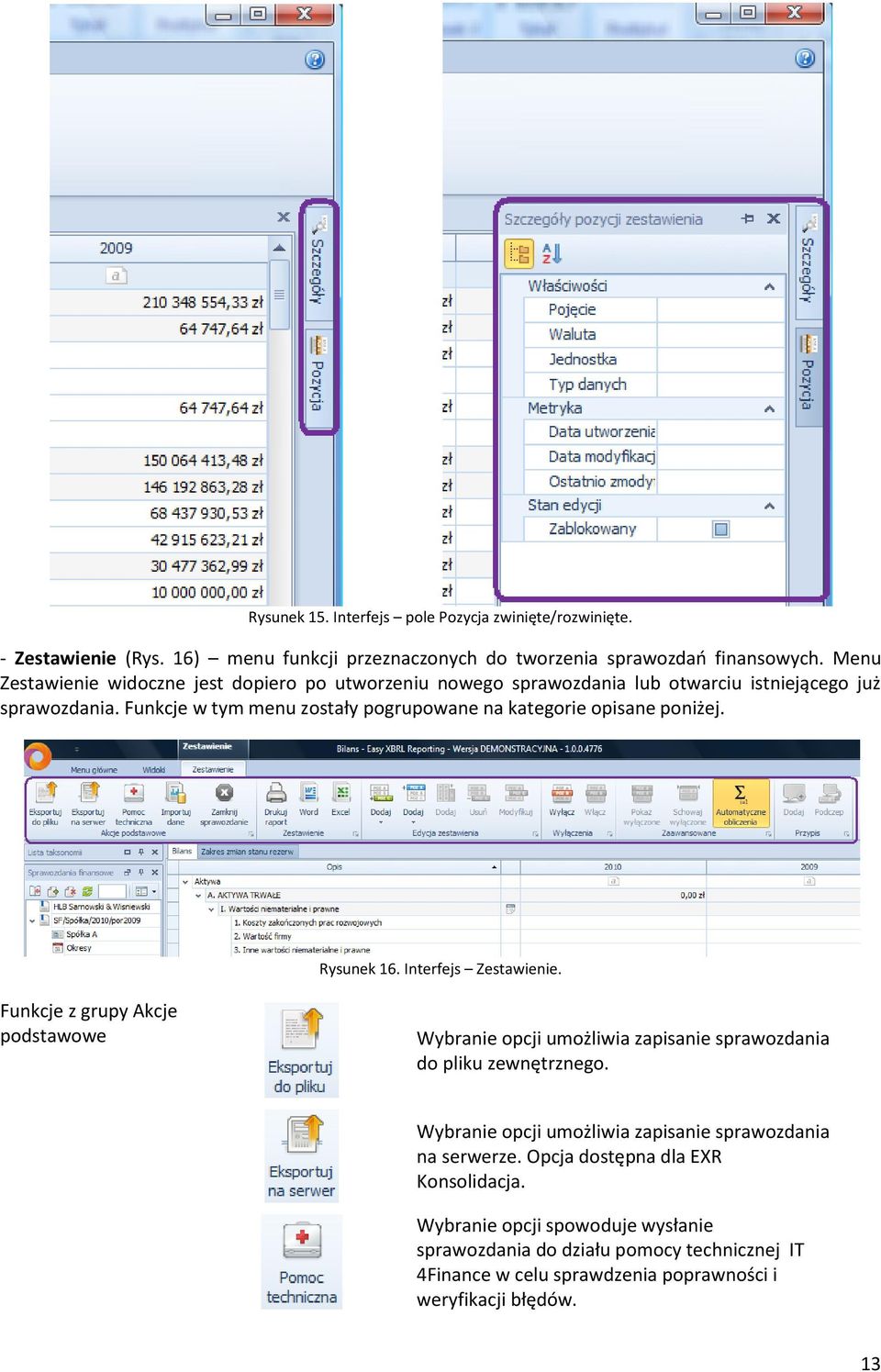
Task: Click Schowaj wyłączone in the ribbon
Action: point(687,803)
